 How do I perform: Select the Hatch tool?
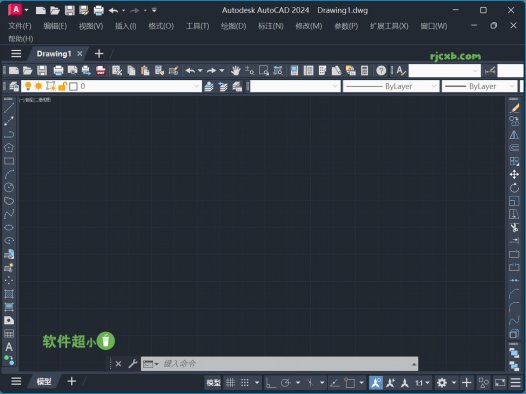9,294
